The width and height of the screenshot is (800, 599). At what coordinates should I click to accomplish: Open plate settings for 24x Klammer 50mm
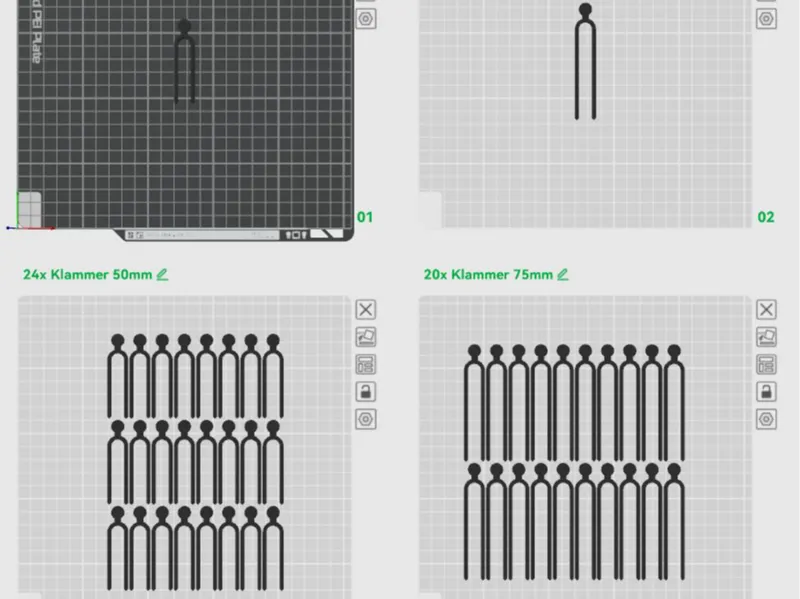tap(365, 419)
